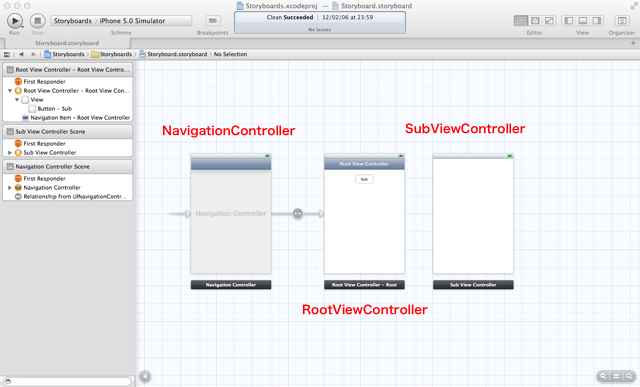The width and height of the screenshot is (640, 387).
Task: Click the outline filter search field
Action: (68, 381)
